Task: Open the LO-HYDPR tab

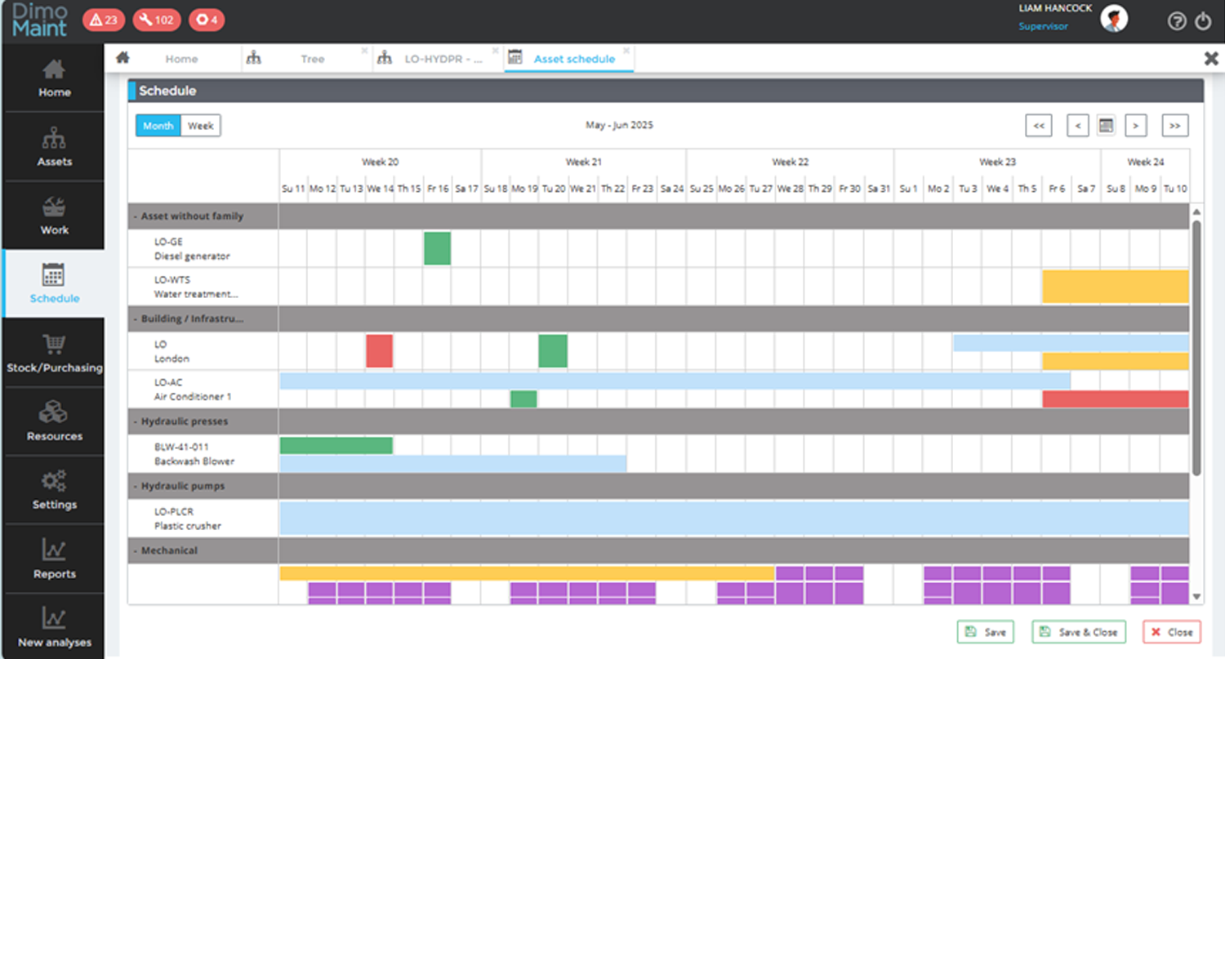Action: pyautogui.click(x=438, y=58)
